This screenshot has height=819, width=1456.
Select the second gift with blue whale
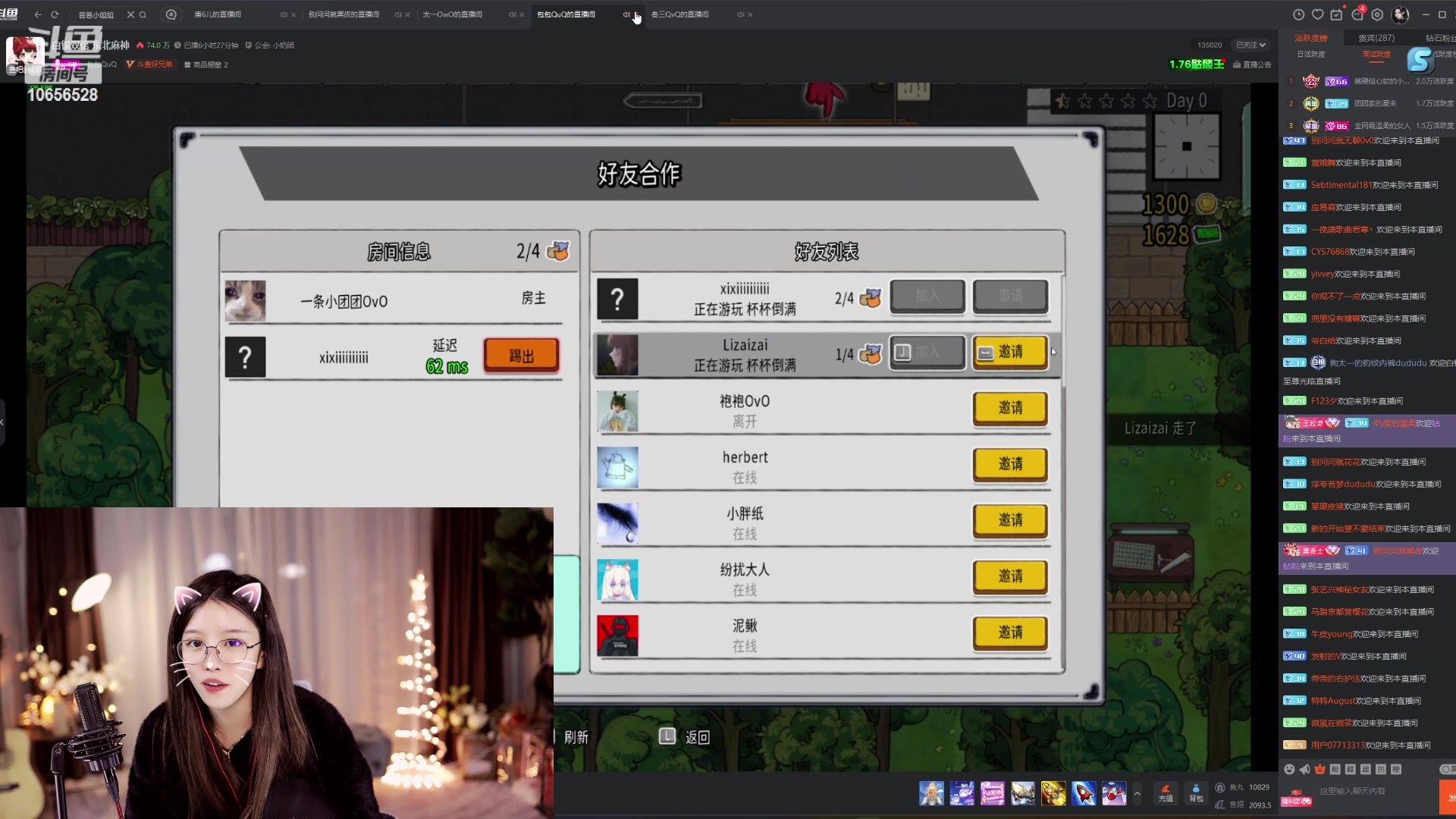962,793
